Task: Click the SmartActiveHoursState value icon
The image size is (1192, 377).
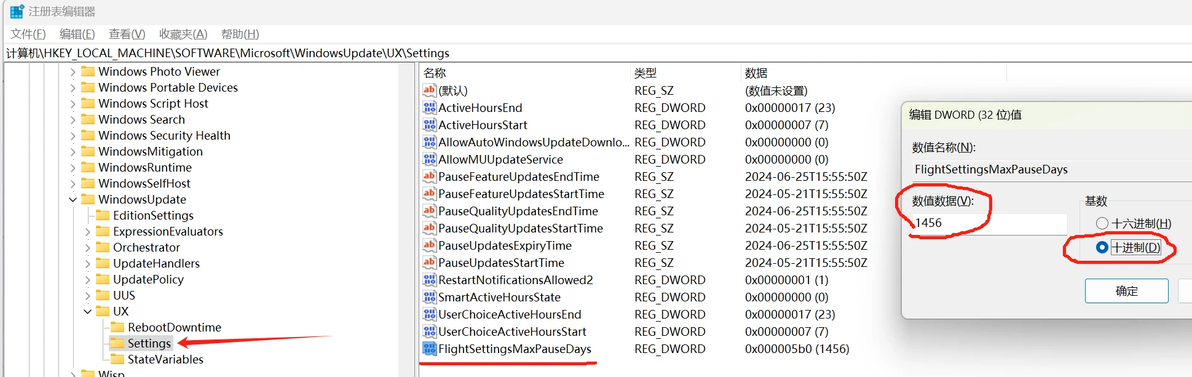Action: [x=430, y=297]
